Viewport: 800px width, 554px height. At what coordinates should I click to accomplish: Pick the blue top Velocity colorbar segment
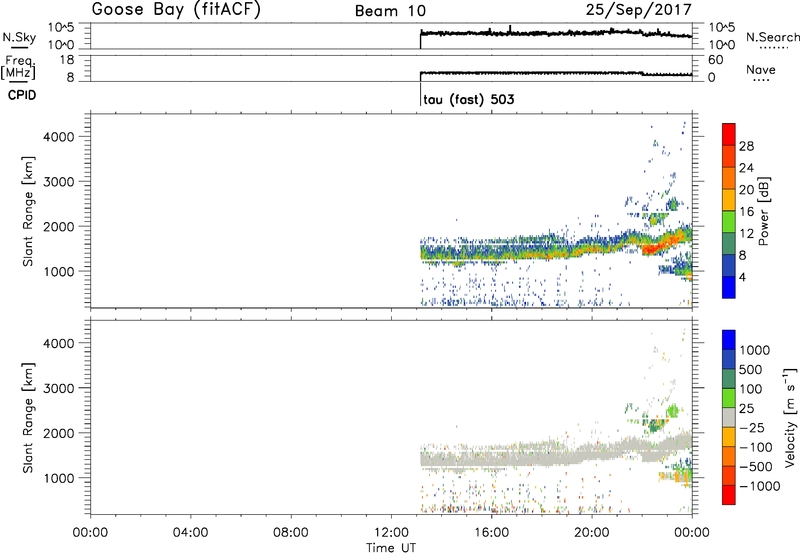click(x=730, y=340)
